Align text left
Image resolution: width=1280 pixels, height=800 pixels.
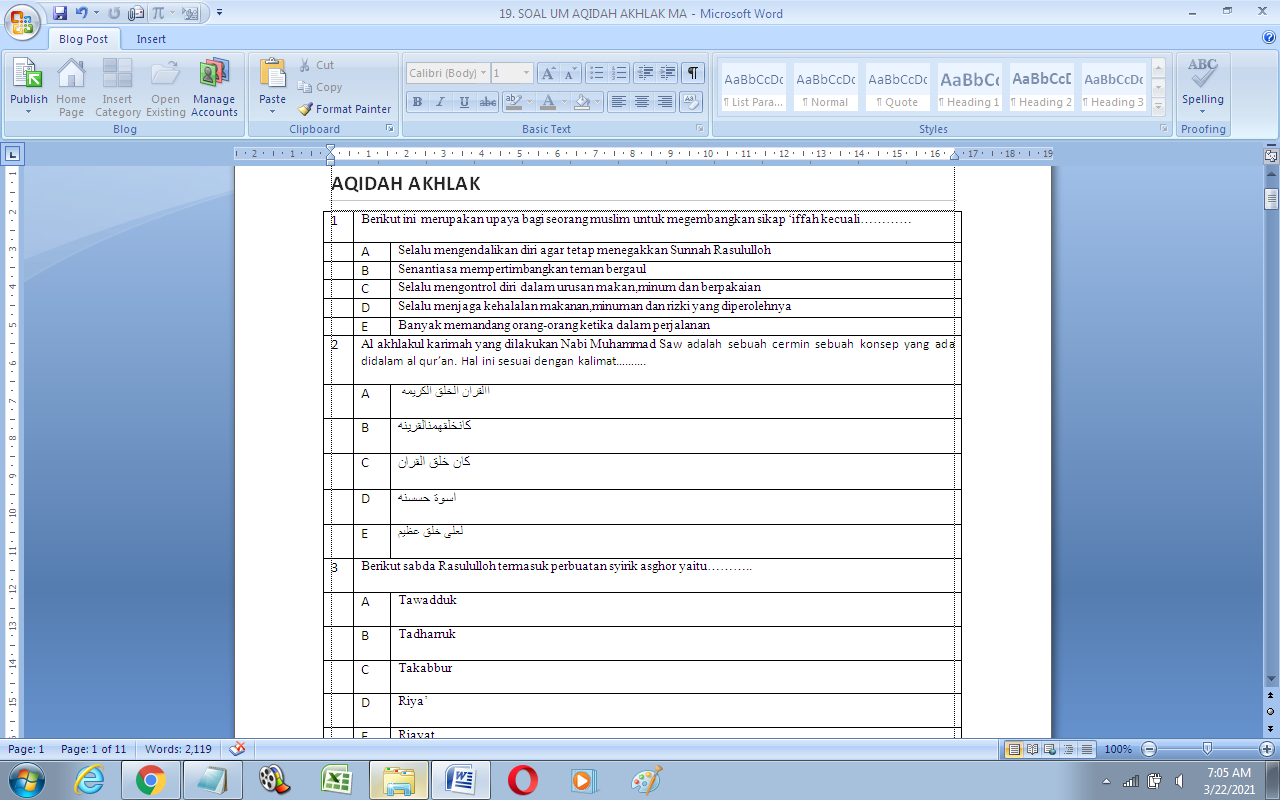point(619,102)
